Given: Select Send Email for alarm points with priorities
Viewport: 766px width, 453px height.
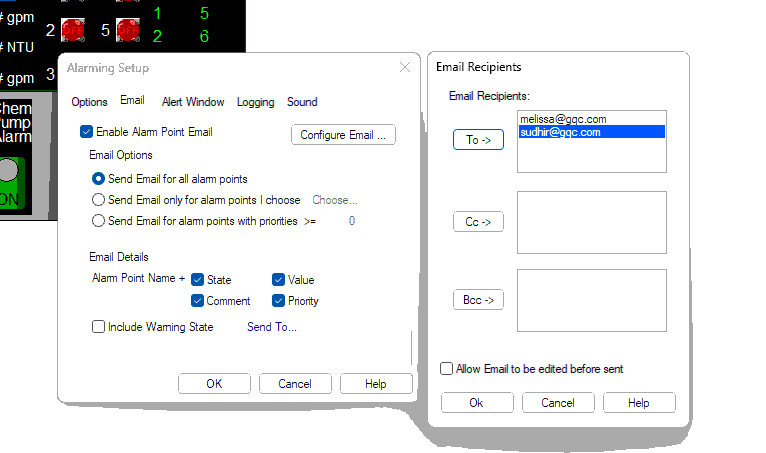Looking at the screenshot, I should point(98,221).
